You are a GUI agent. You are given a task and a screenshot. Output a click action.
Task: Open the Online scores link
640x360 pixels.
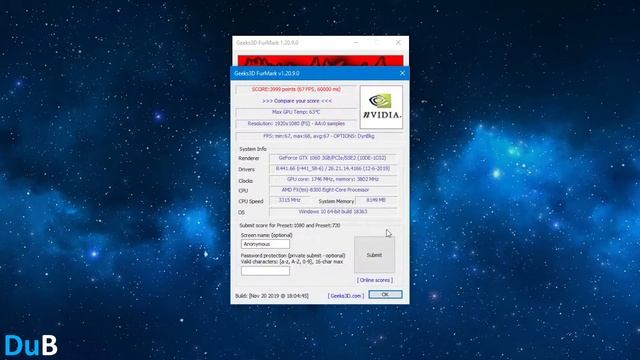(375, 280)
